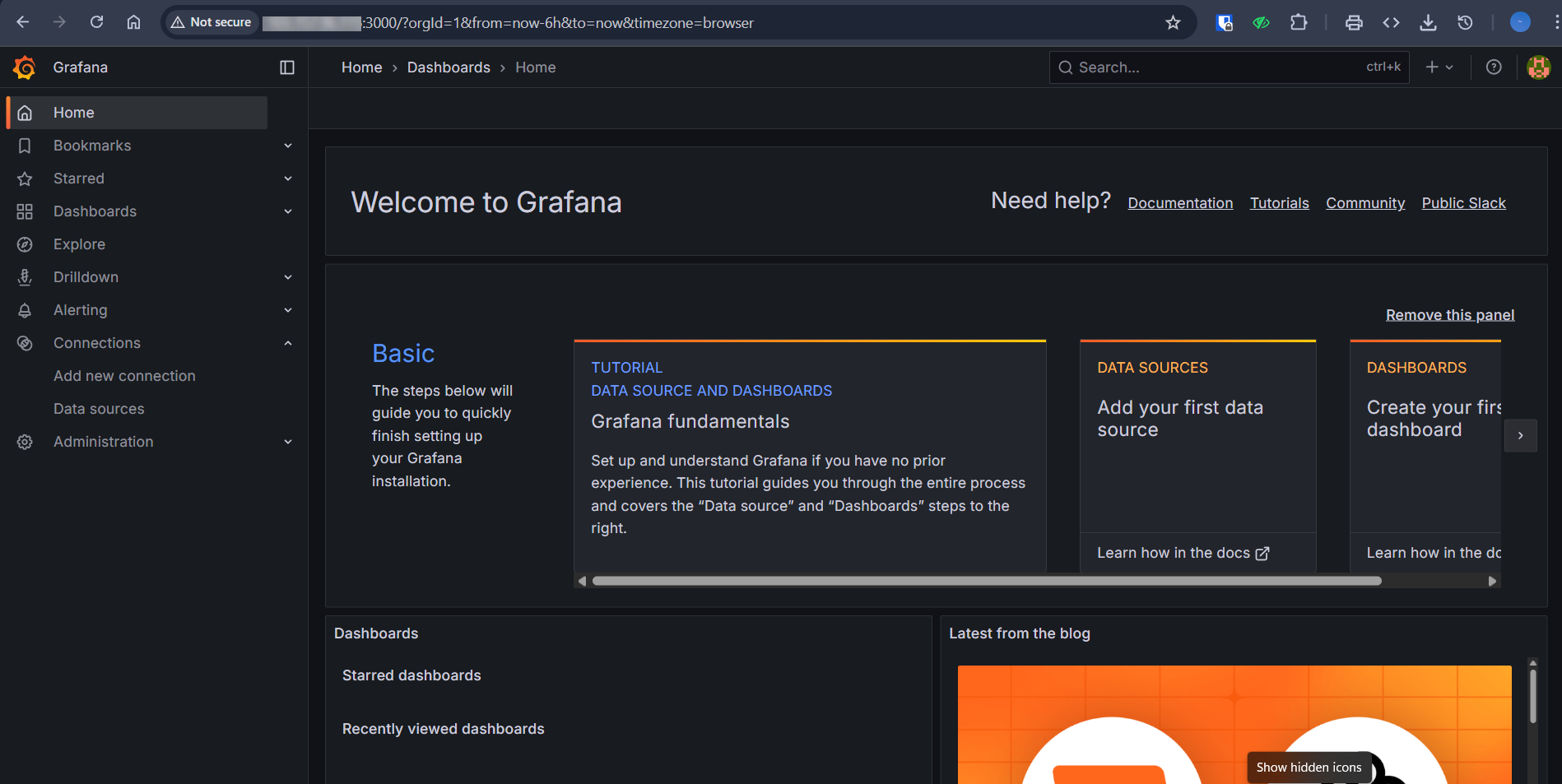The width and height of the screenshot is (1562, 784).
Task: Open Create your first dashboard card
Action: tap(1425, 456)
